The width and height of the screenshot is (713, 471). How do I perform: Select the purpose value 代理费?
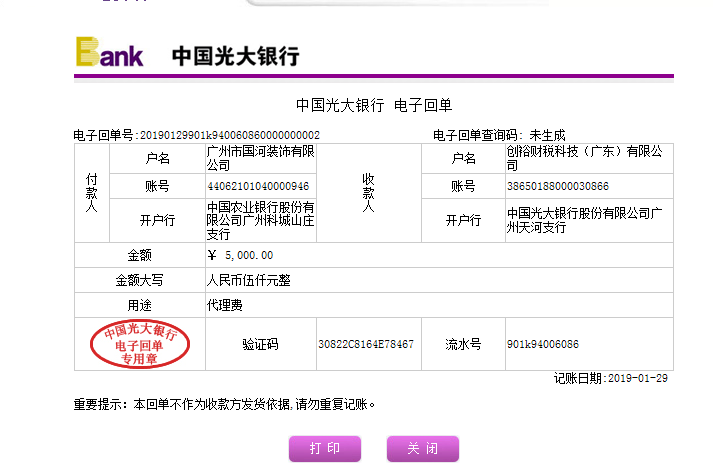pyautogui.click(x=225, y=305)
